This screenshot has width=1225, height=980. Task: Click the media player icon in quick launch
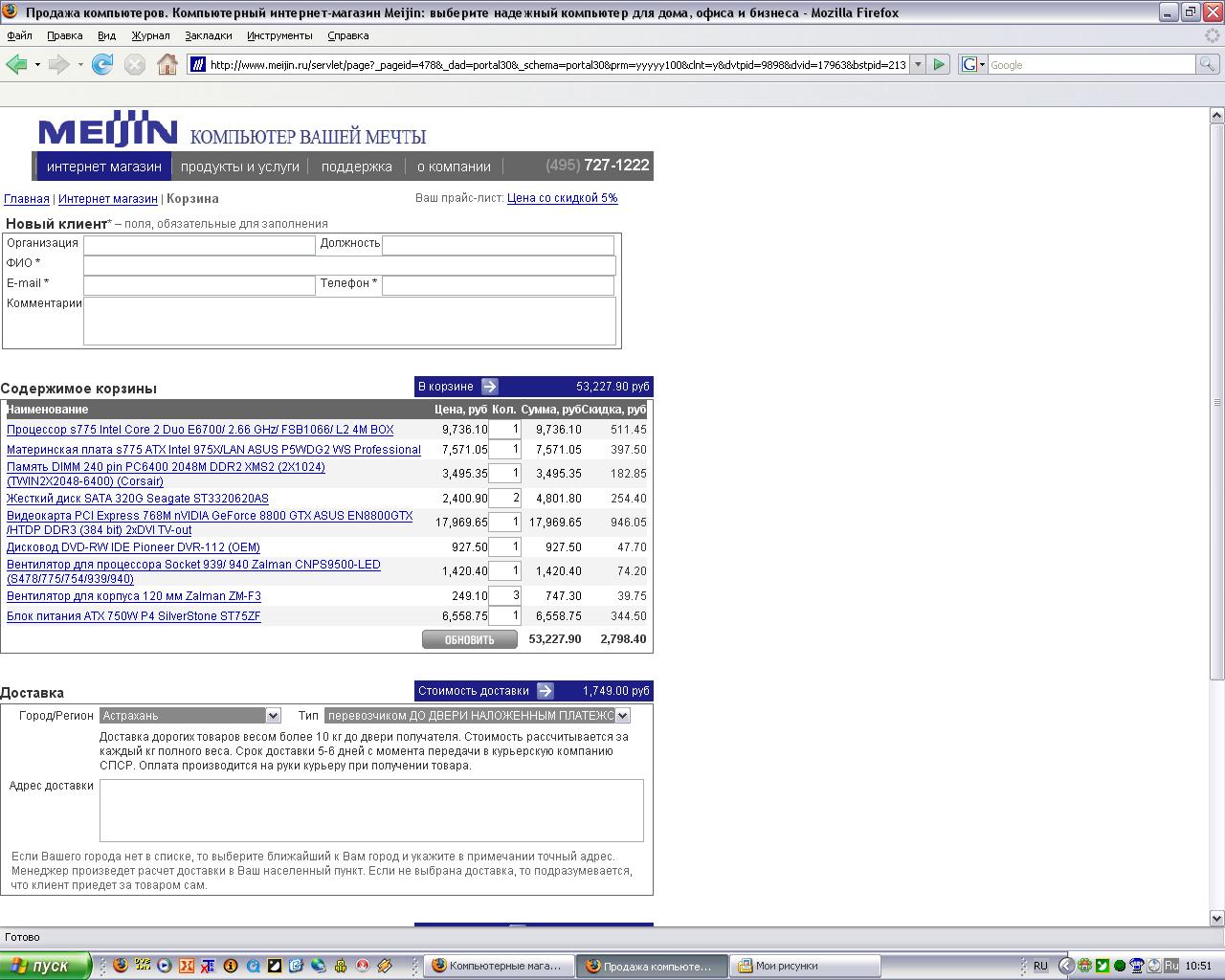click(x=165, y=966)
